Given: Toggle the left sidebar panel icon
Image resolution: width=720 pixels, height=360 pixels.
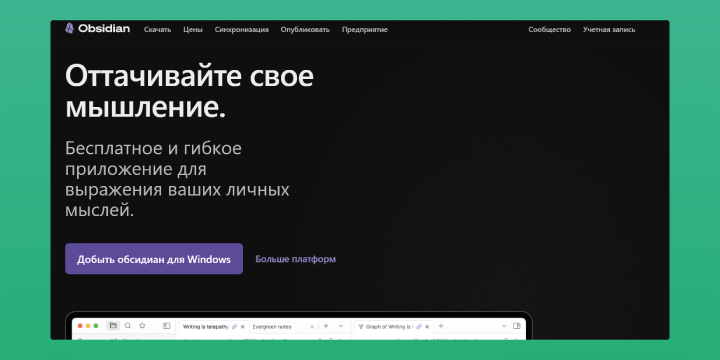Looking at the screenshot, I should pos(166,326).
